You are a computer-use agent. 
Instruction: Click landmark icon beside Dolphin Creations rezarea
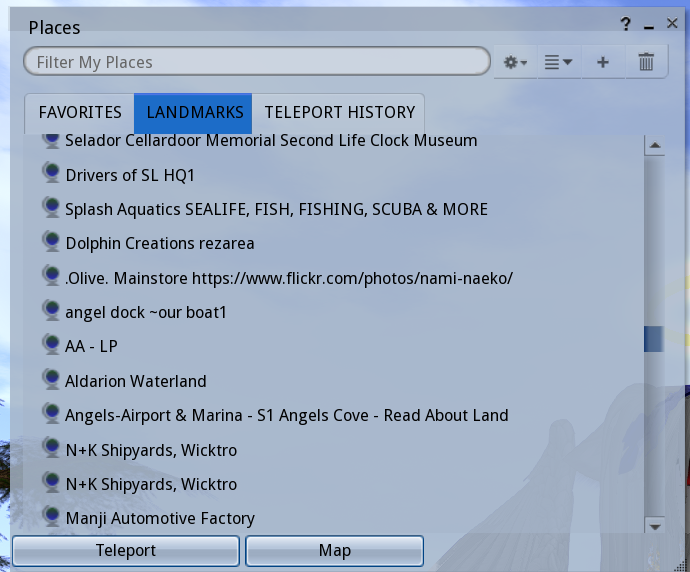pos(51,241)
